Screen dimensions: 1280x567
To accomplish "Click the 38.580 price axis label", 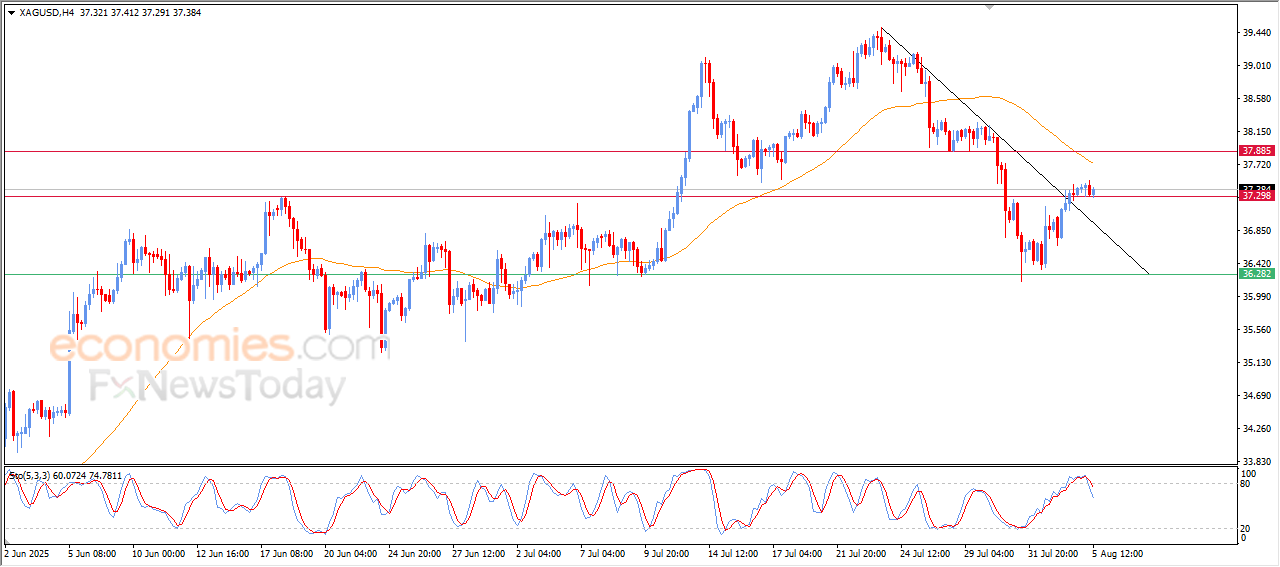I will [1255, 98].
